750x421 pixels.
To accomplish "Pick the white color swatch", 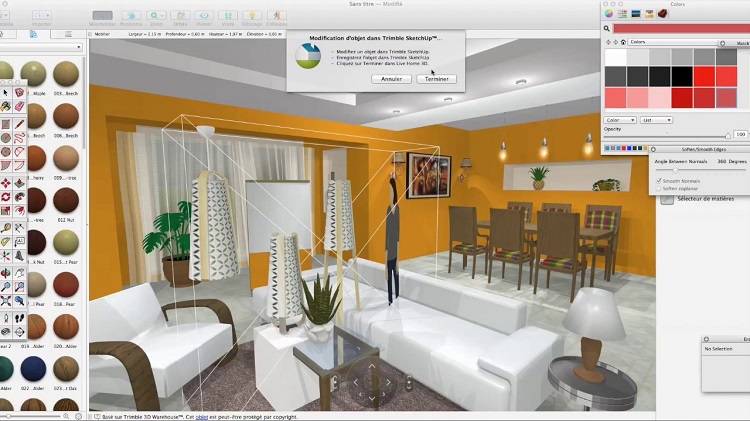I will click(616, 56).
